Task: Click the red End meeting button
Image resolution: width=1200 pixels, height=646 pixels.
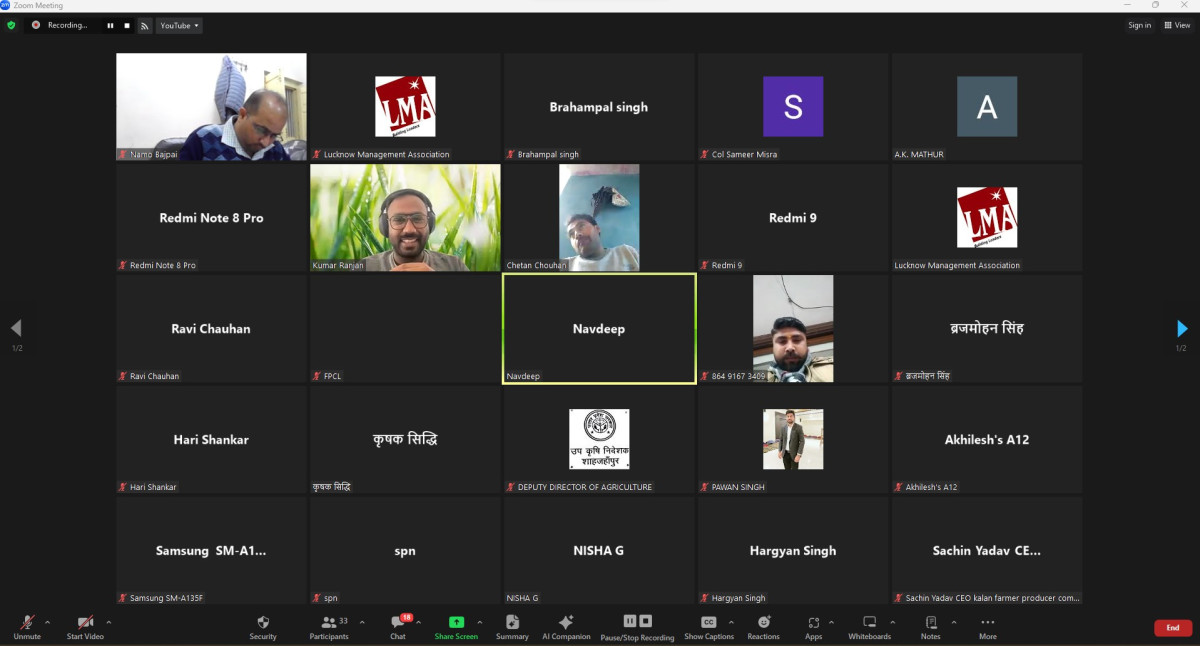Action: click(1173, 628)
